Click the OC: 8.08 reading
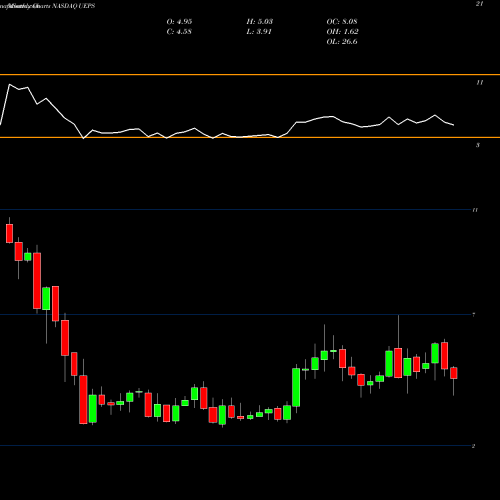 pos(342,22)
